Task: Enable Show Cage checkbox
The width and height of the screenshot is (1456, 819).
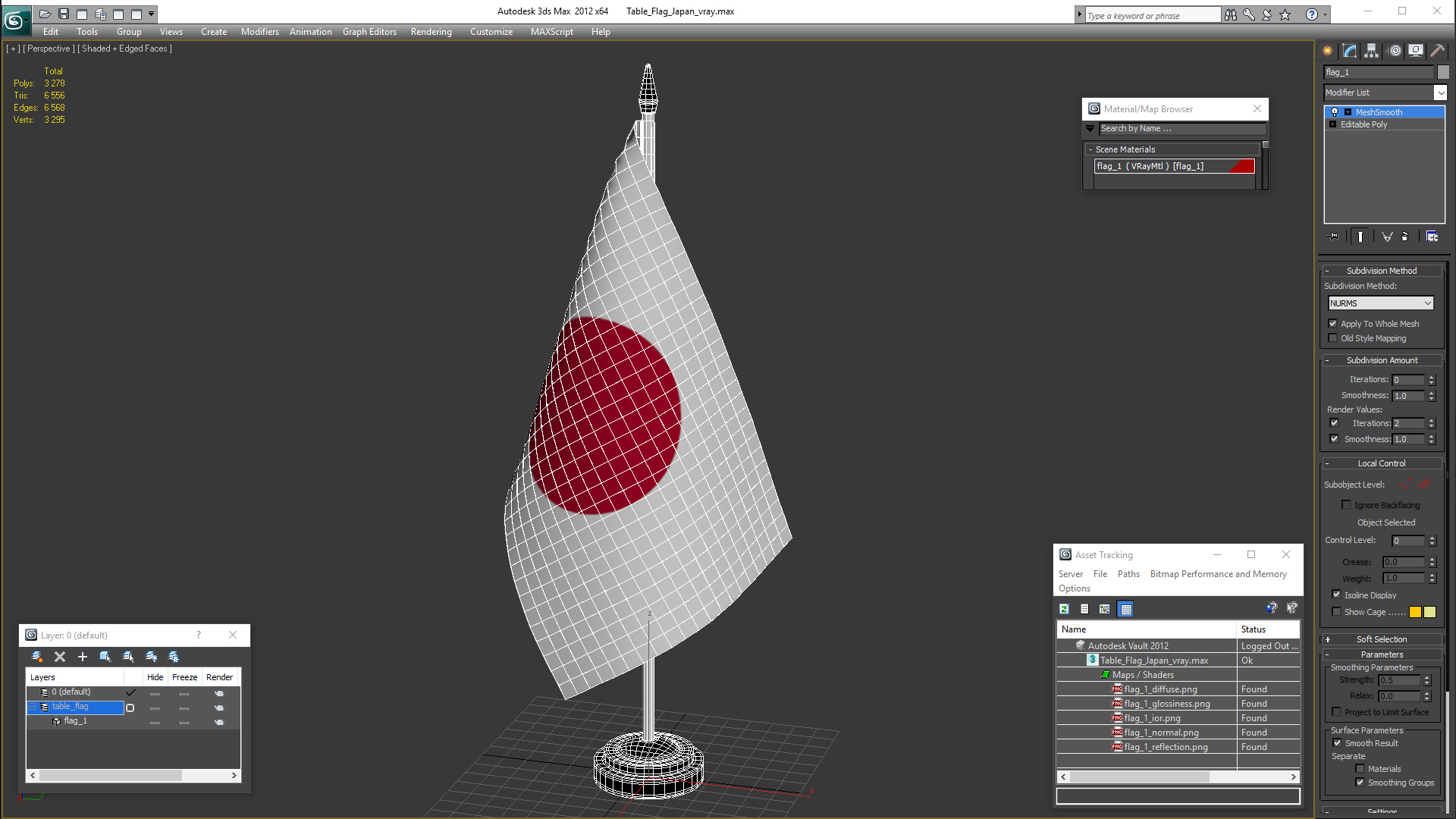Action: coord(1337,612)
